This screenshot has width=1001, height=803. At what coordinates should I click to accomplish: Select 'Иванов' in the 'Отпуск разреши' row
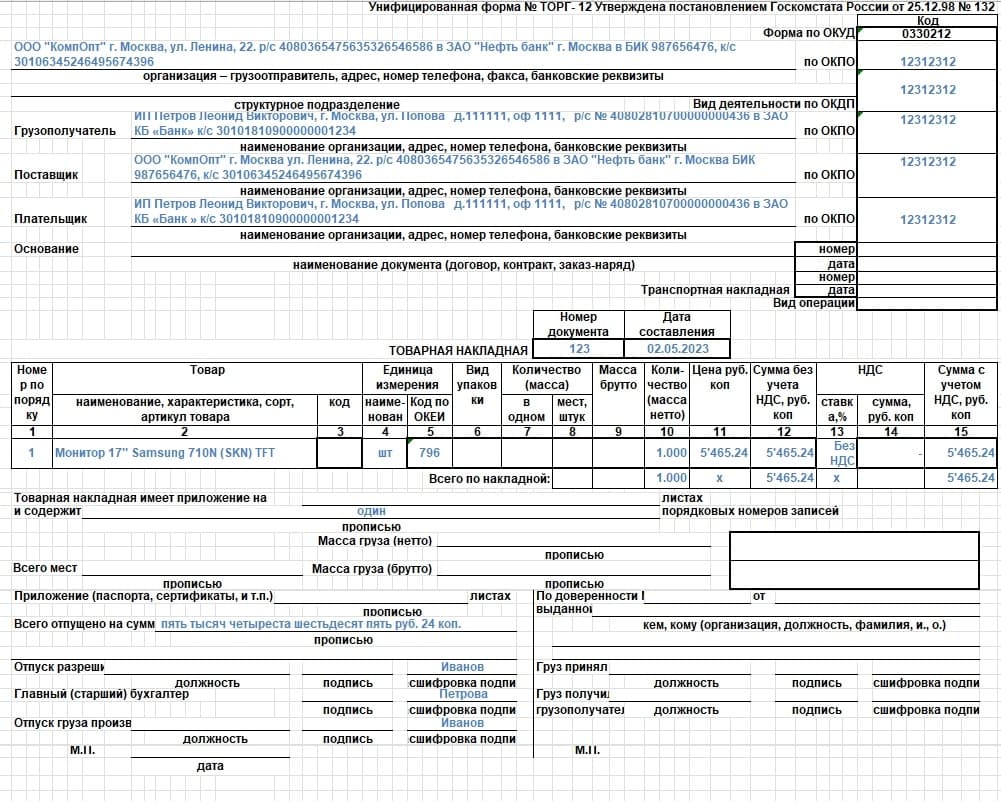click(x=462, y=666)
